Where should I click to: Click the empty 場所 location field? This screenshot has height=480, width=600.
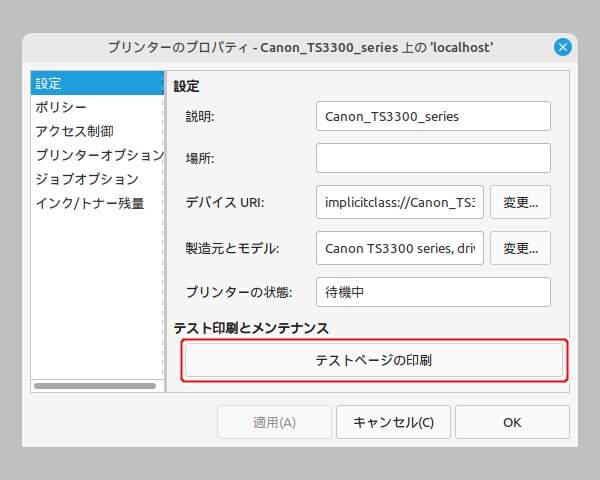(433, 158)
